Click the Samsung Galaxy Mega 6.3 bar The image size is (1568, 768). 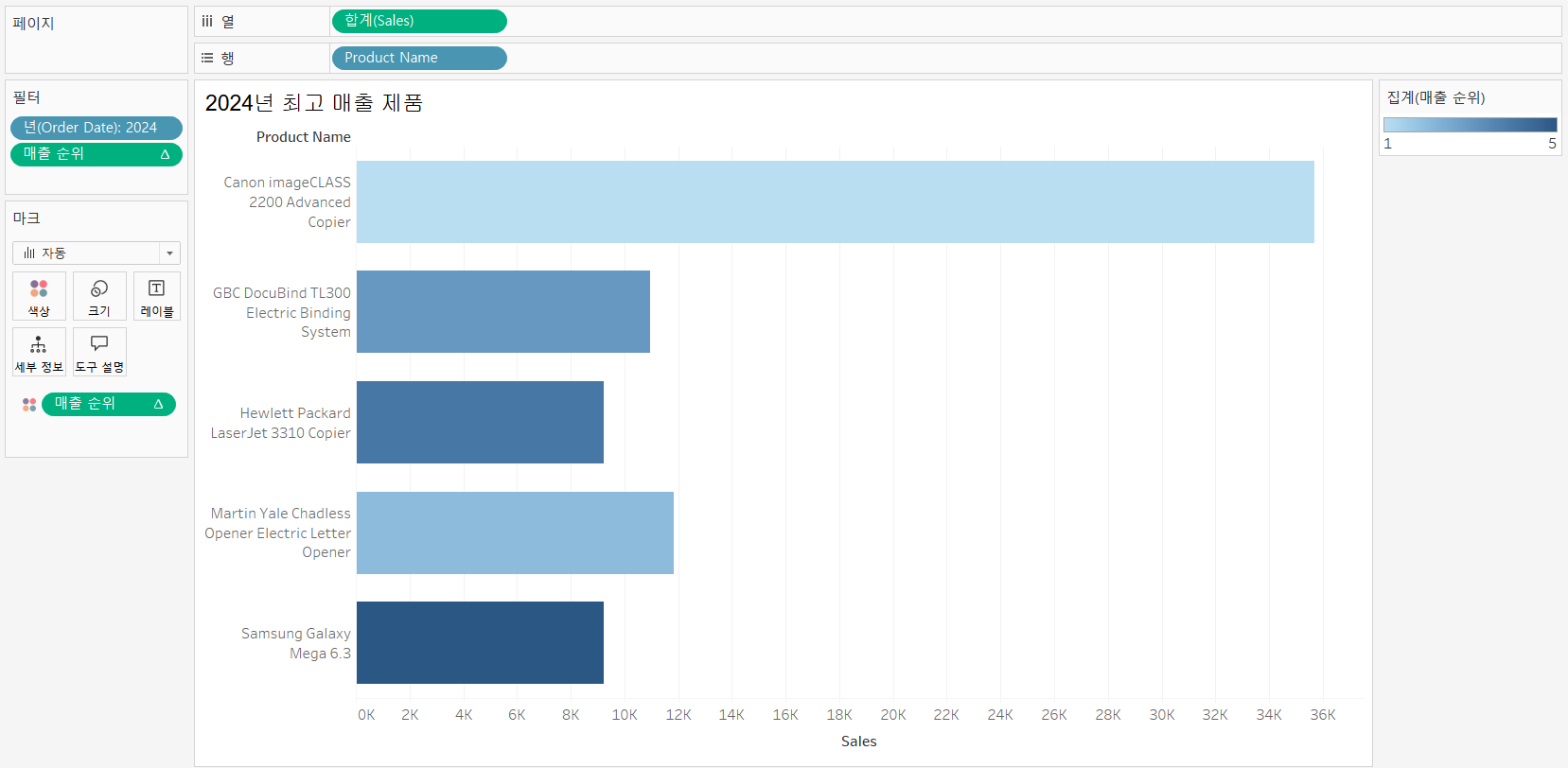480,643
